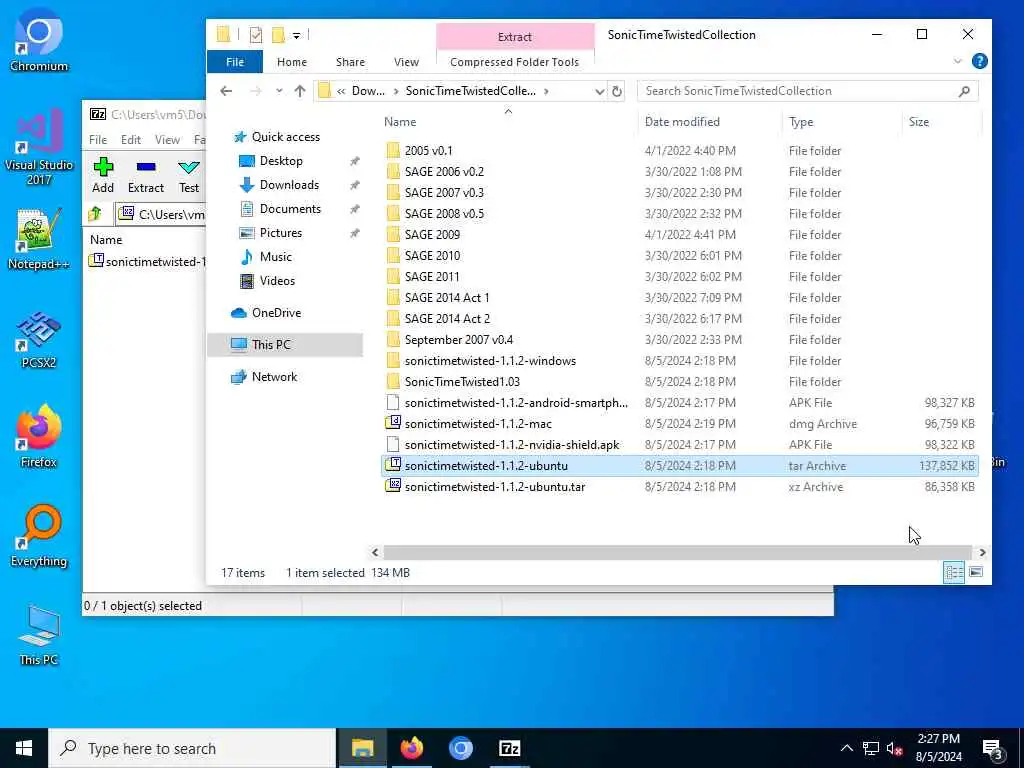Select Downloads in navigation pane

289,185
